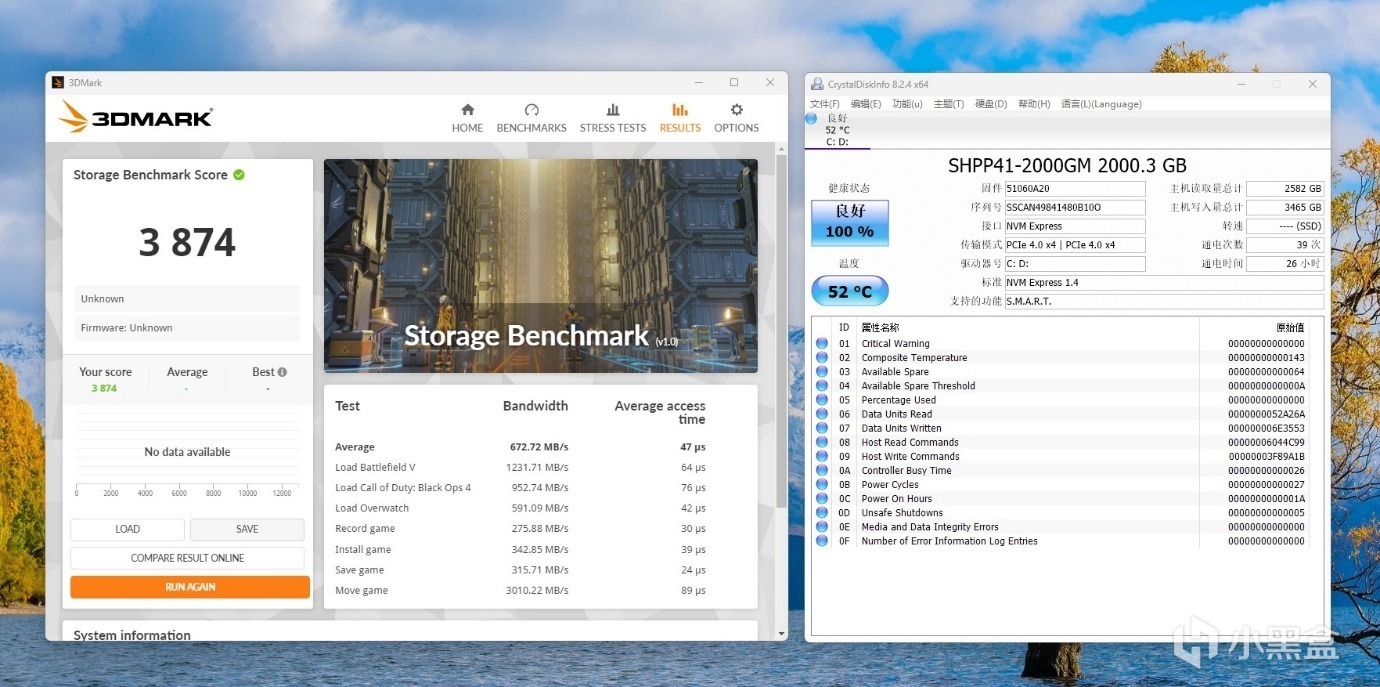Open the 语言(L)(Language) menu

[x=1100, y=104]
